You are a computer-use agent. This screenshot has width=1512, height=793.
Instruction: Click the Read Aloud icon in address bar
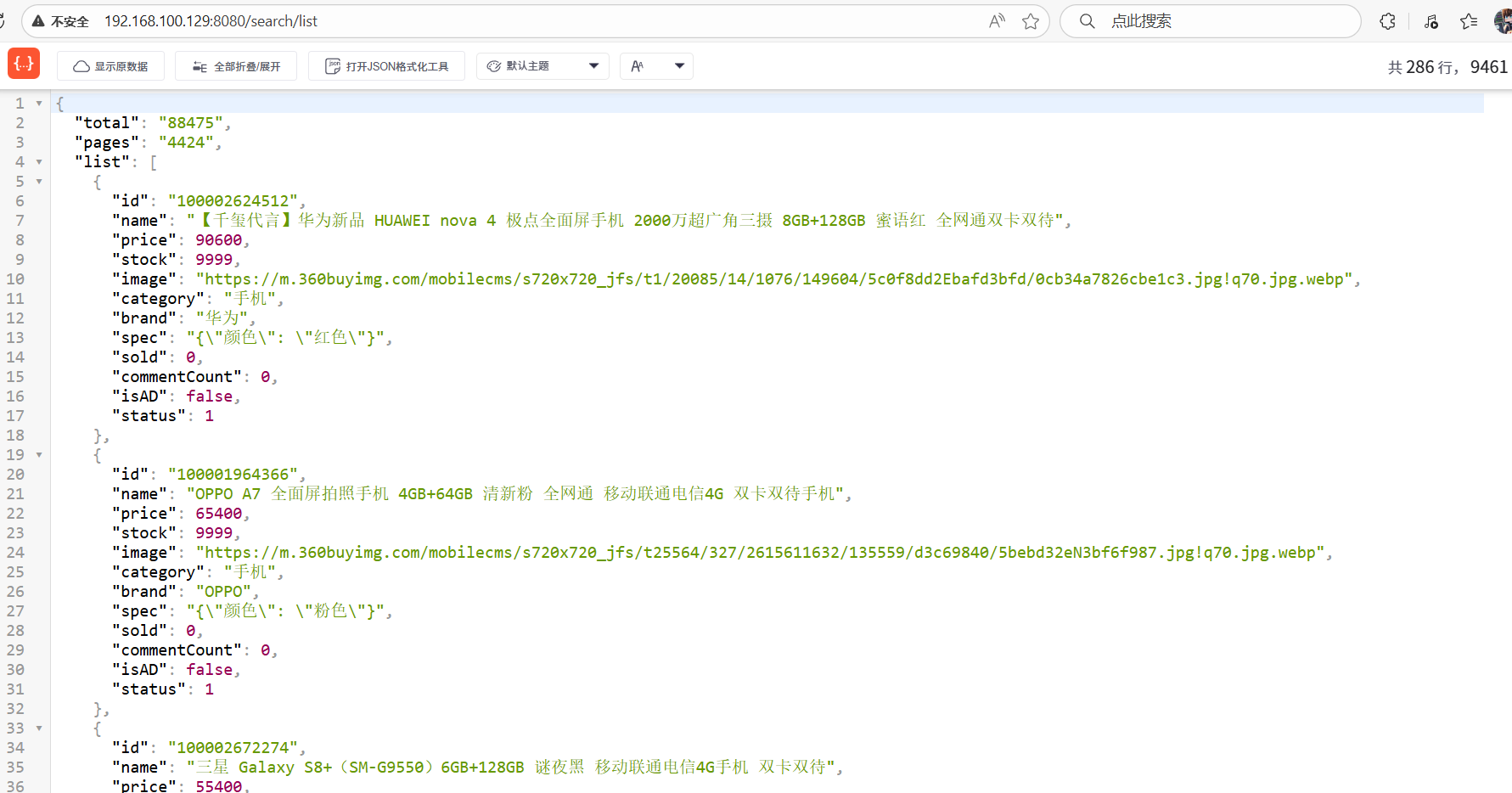point(997,21)
